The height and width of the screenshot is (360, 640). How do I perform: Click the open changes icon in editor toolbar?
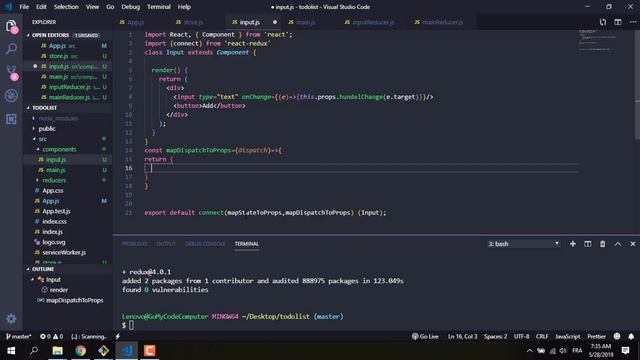(602, 22)
